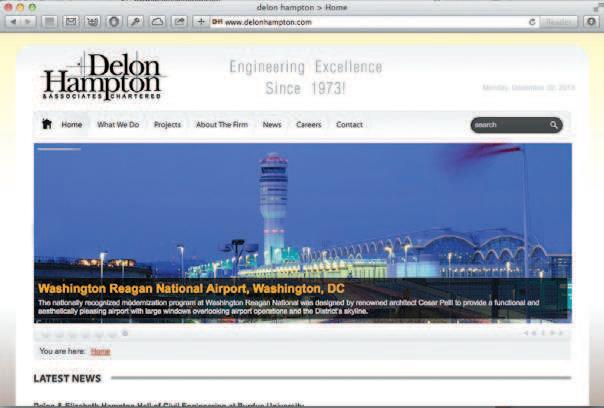The image size is (604, 408).
Task: Click the DH favicon in address bar
Action: pos(217,22)
